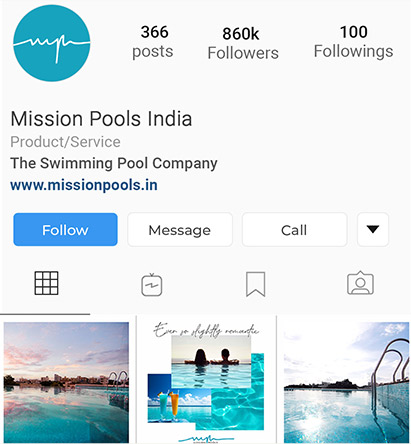The image size is (411, 444).
Task: Select the Mission Pools India profile name
Action: pyautogui.click(x=101, y=119)
